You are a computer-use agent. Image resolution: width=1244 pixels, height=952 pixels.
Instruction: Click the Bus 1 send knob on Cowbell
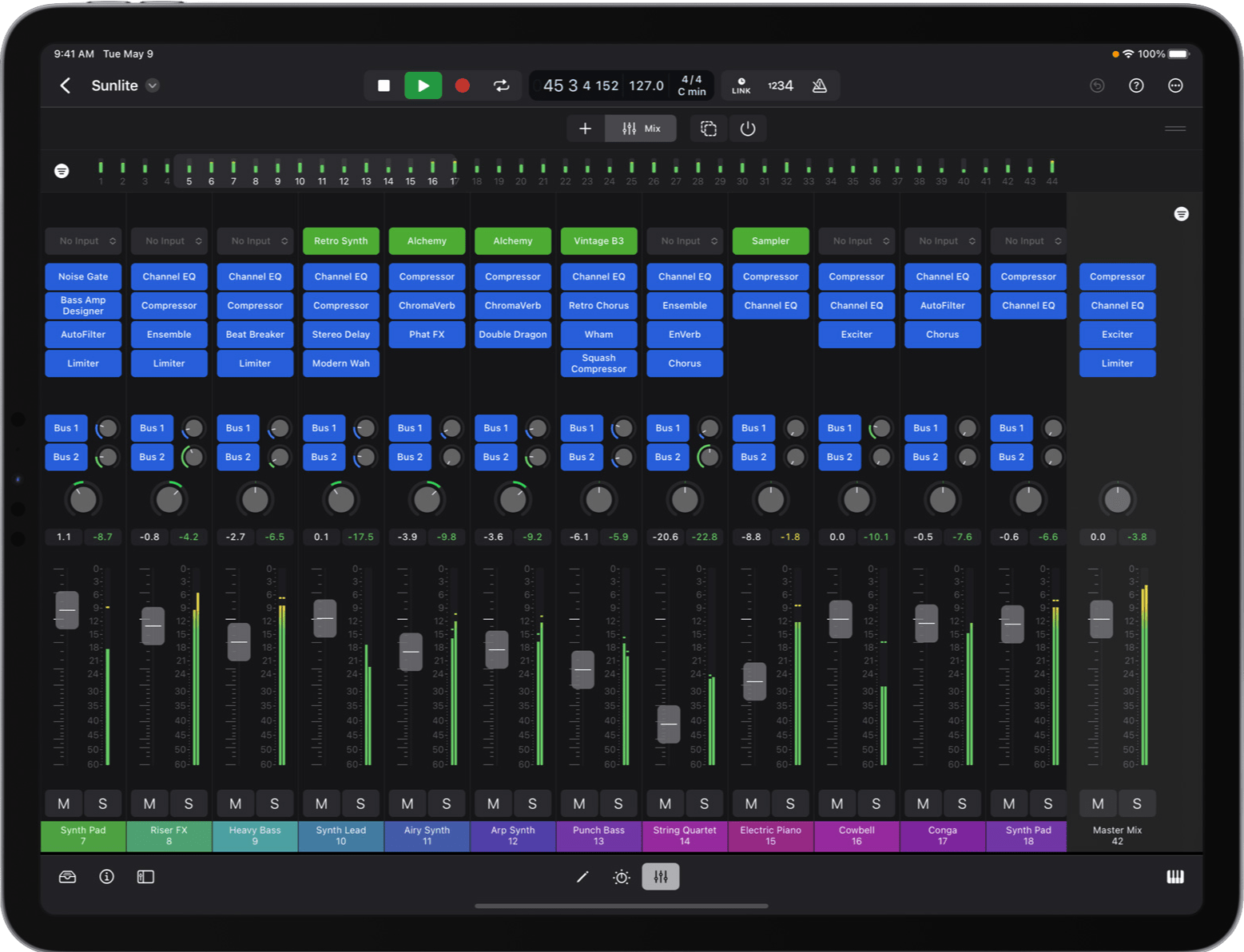[881, 428]
